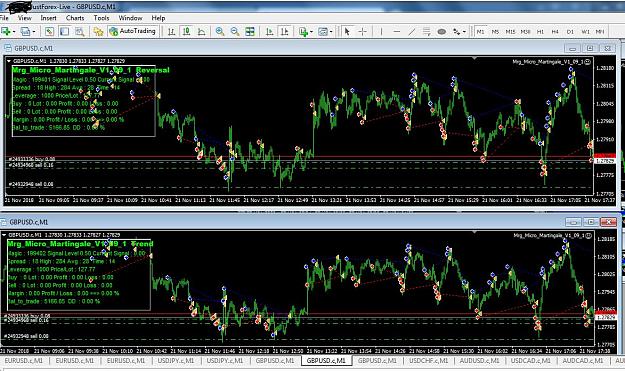Viewport: 625px width, 371px height.
Task: Switch to the USDCAD.c,M1 chart tab
Action: [x=531, y=361]
